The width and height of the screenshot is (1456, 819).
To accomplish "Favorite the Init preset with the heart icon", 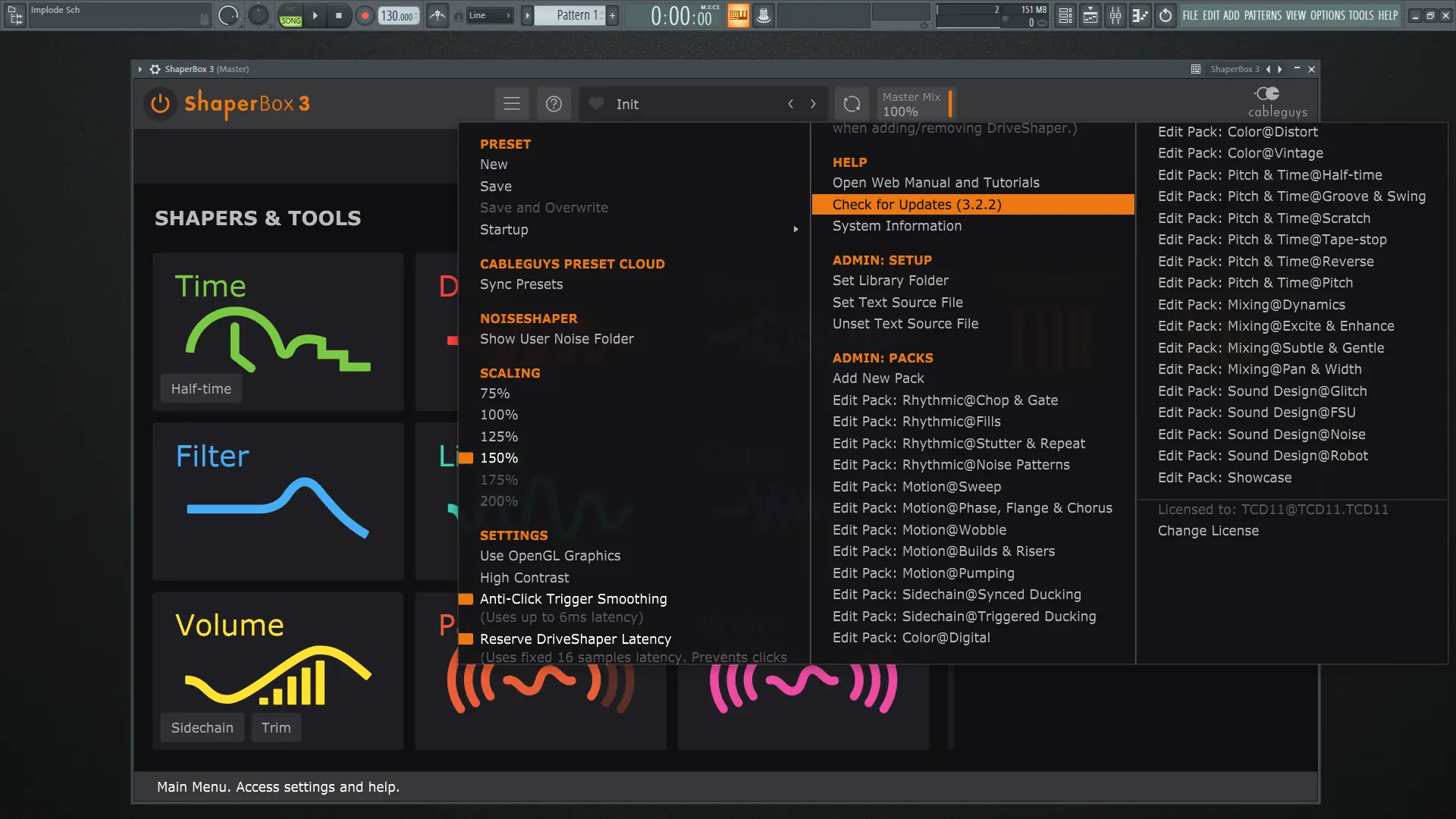I will tap(597, 104).
